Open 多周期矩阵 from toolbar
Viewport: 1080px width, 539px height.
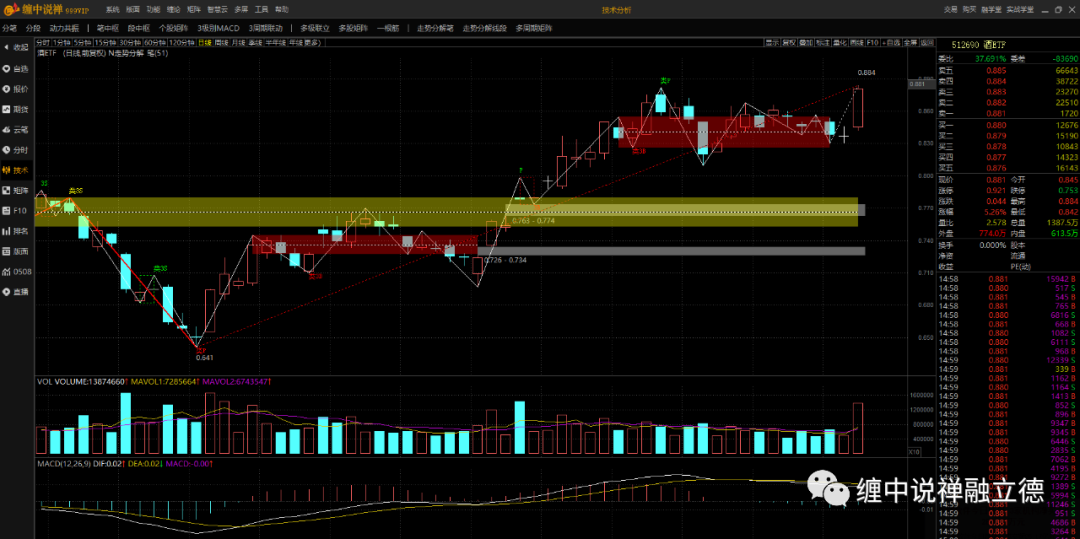pyautogui.click(x=534, y=28)
